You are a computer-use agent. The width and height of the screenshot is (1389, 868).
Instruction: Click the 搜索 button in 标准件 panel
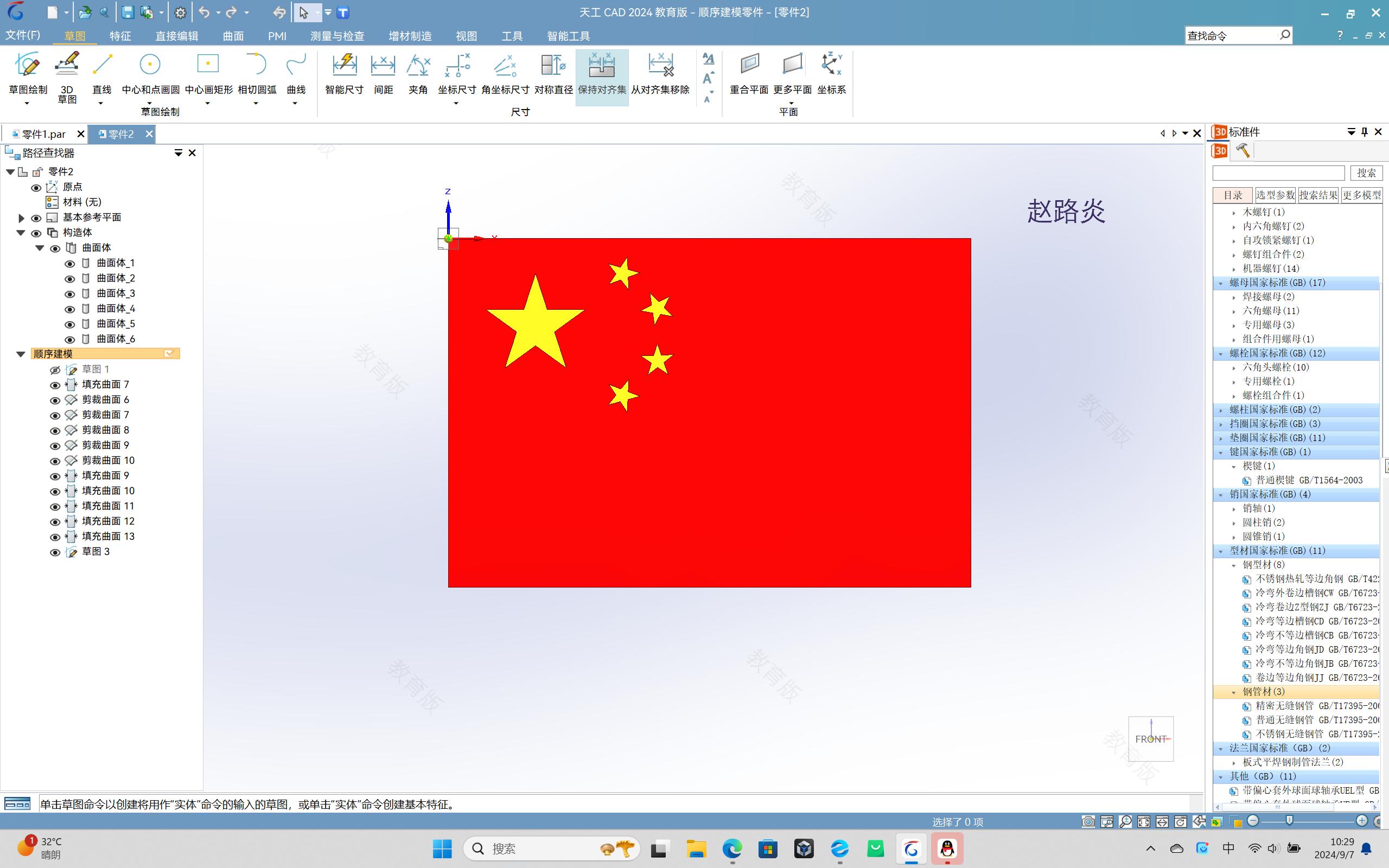(1366, 173)
